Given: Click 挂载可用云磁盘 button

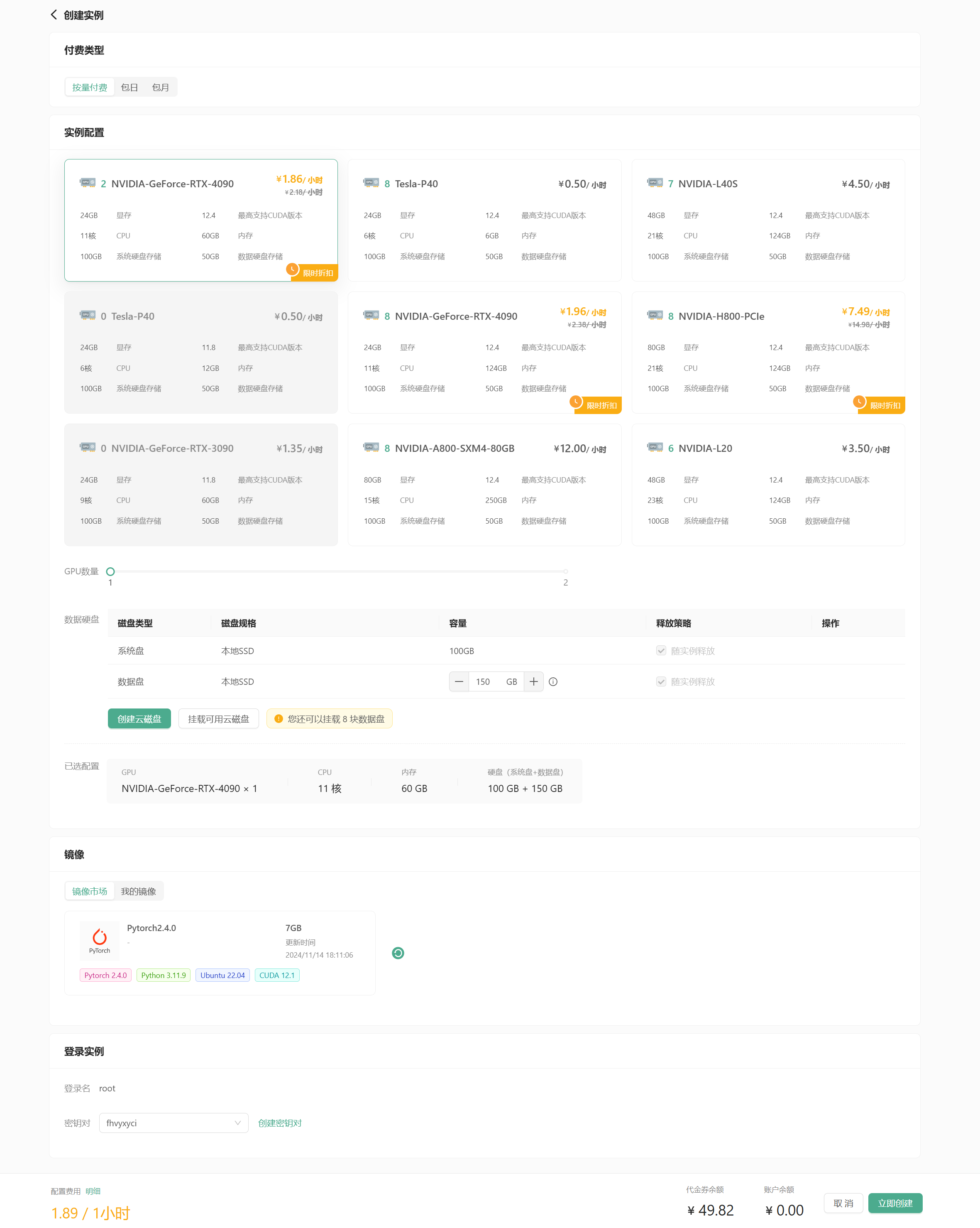Looking at the screenshot, I should [219, 719].
